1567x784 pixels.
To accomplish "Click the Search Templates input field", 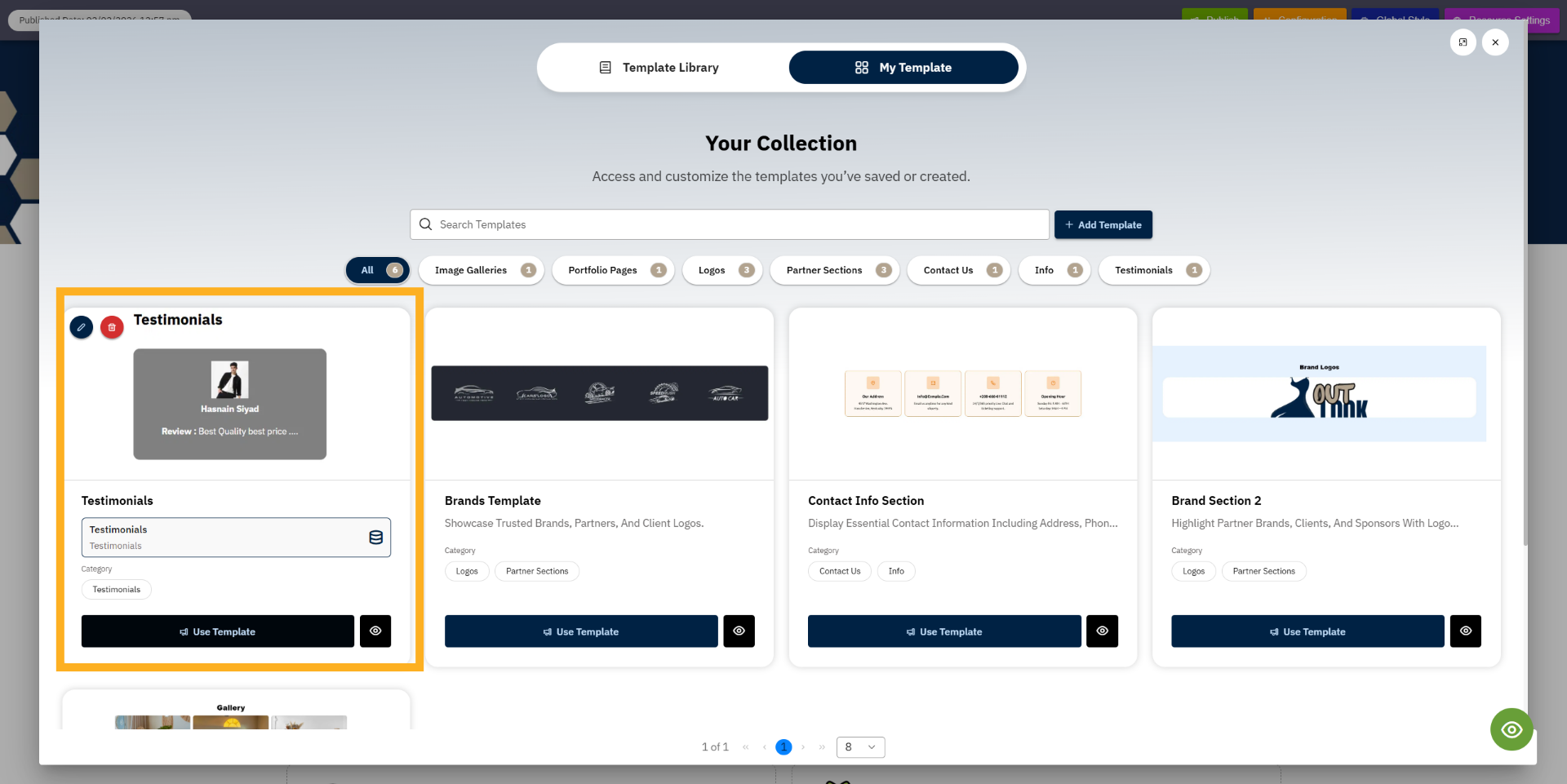I will [730, 224].
